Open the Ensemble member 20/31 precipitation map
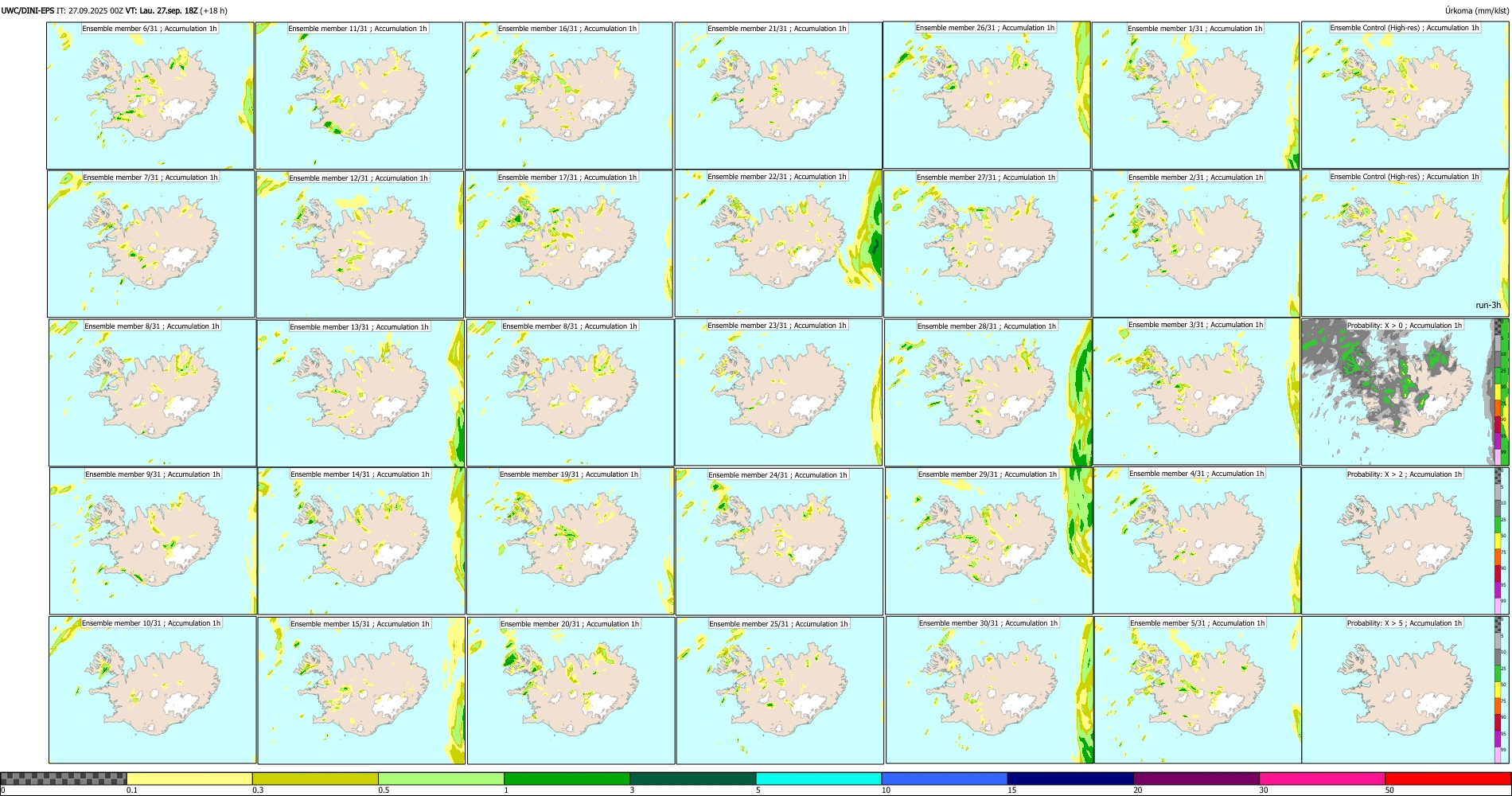The image size is (1512, 796). [x=571, y=691]
